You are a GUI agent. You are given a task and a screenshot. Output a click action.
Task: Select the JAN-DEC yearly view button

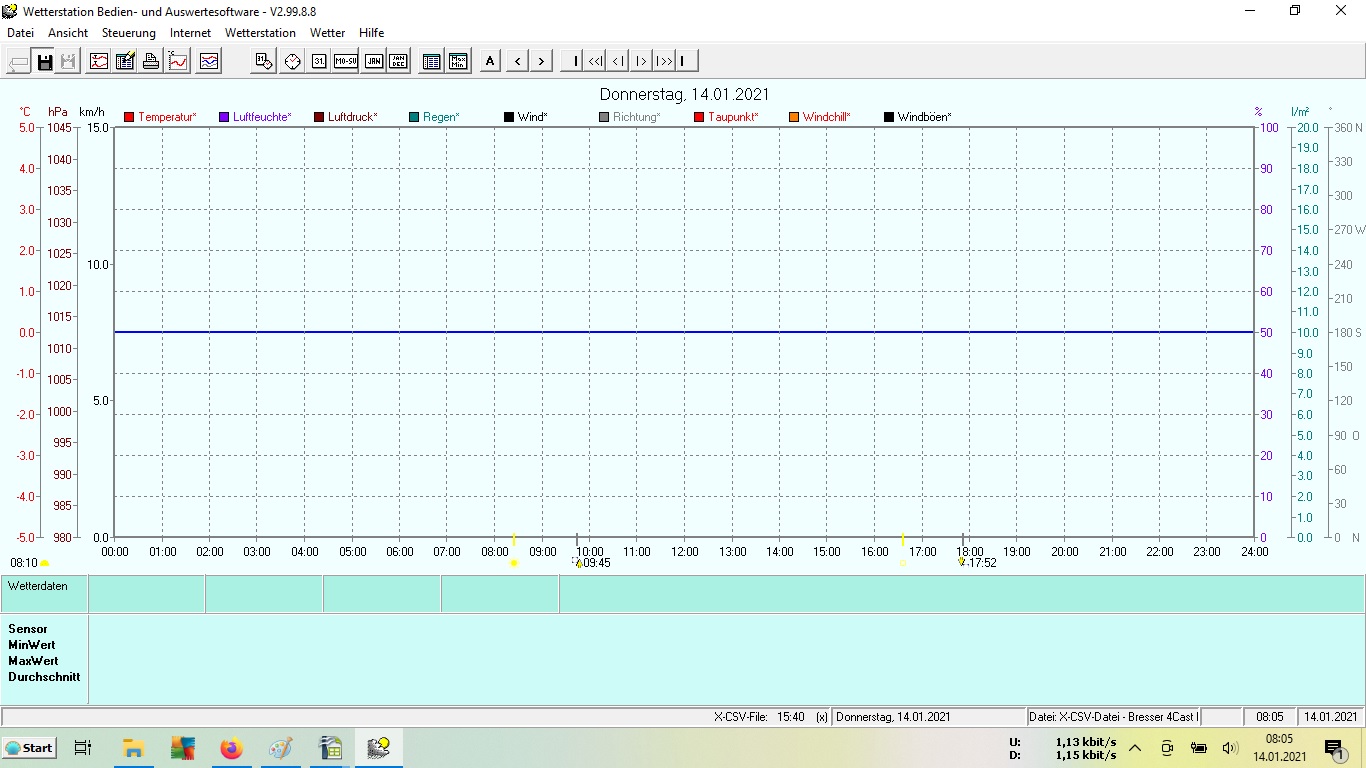click(398, 62)
